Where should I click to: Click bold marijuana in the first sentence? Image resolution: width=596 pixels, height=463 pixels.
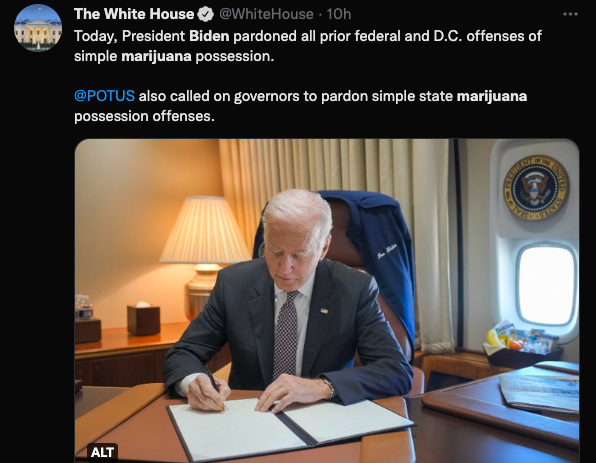pyautogui.click(x=156, y=56)
